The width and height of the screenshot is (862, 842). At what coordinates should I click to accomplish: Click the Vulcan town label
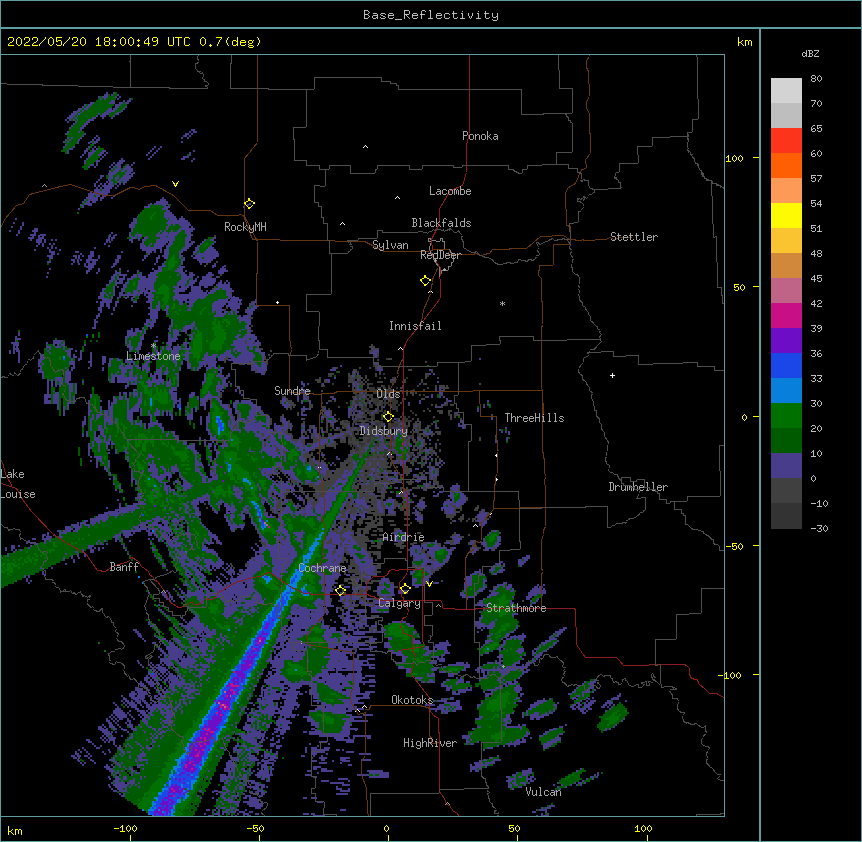(x=543, y=792)
